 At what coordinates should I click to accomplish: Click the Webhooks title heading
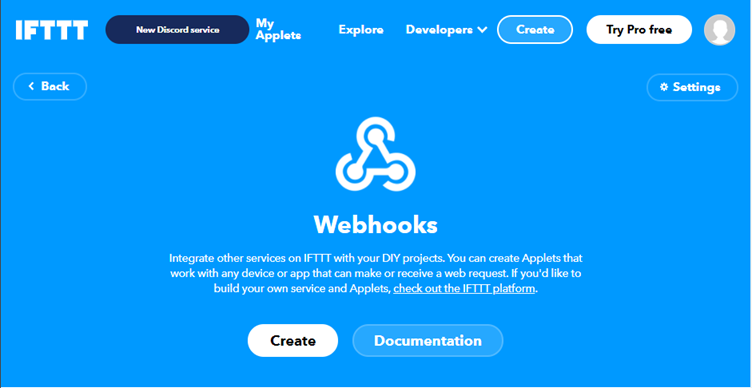click(x=376, y=224)
